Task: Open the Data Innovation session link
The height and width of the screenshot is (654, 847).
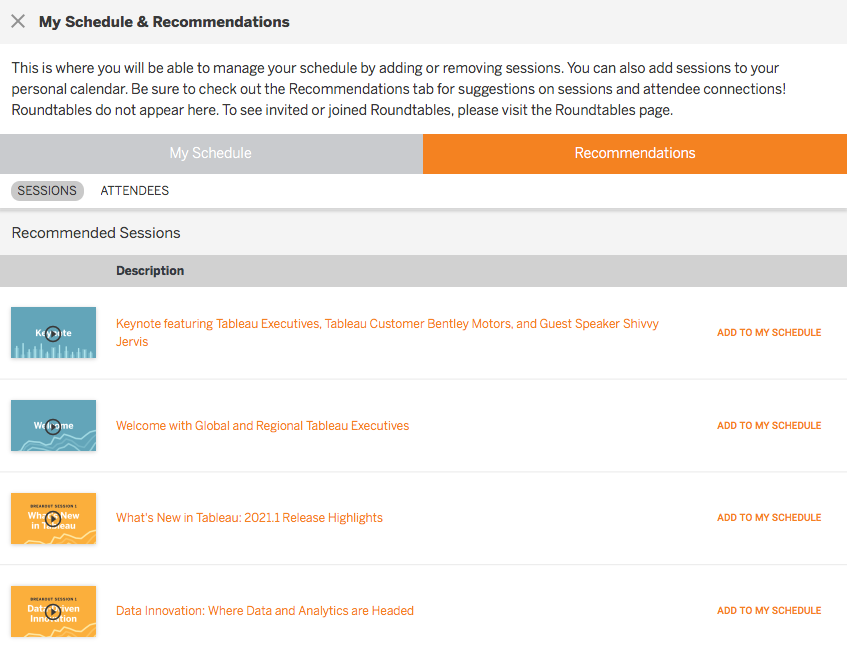Action: [x=265, y=611]
